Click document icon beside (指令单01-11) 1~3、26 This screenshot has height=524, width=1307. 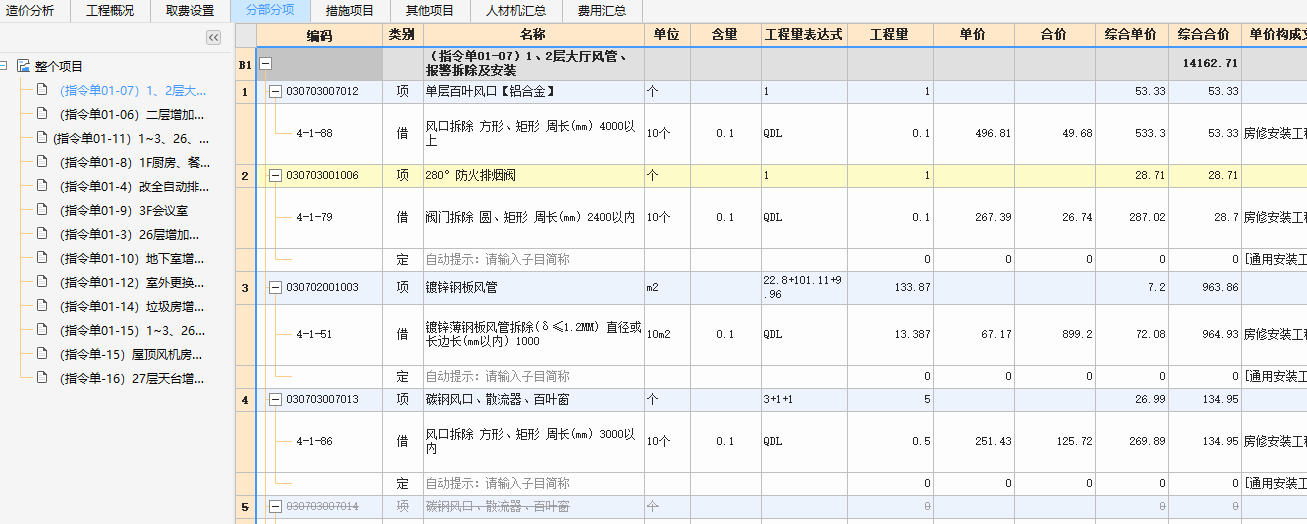click(x=42, y=137)
